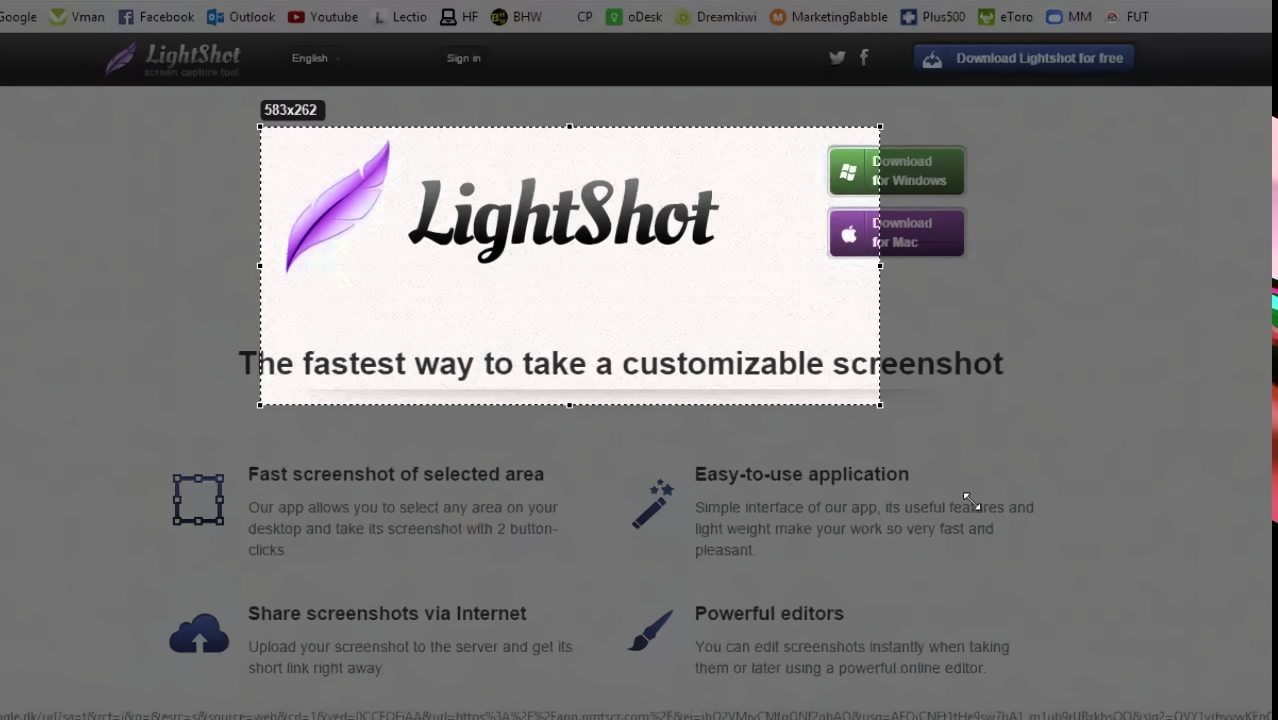Click Download for Windows button
The height and width of the screenshot is (720, 1278).
pos(896,171)
